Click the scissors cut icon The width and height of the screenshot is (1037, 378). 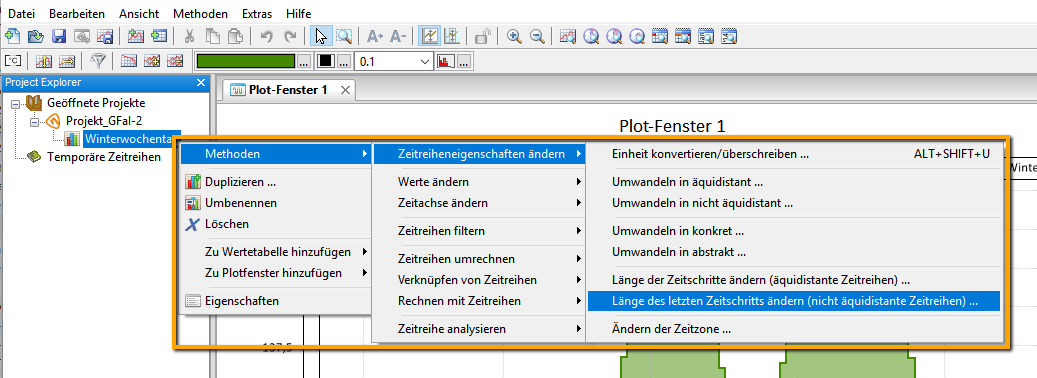coord(189,36)
